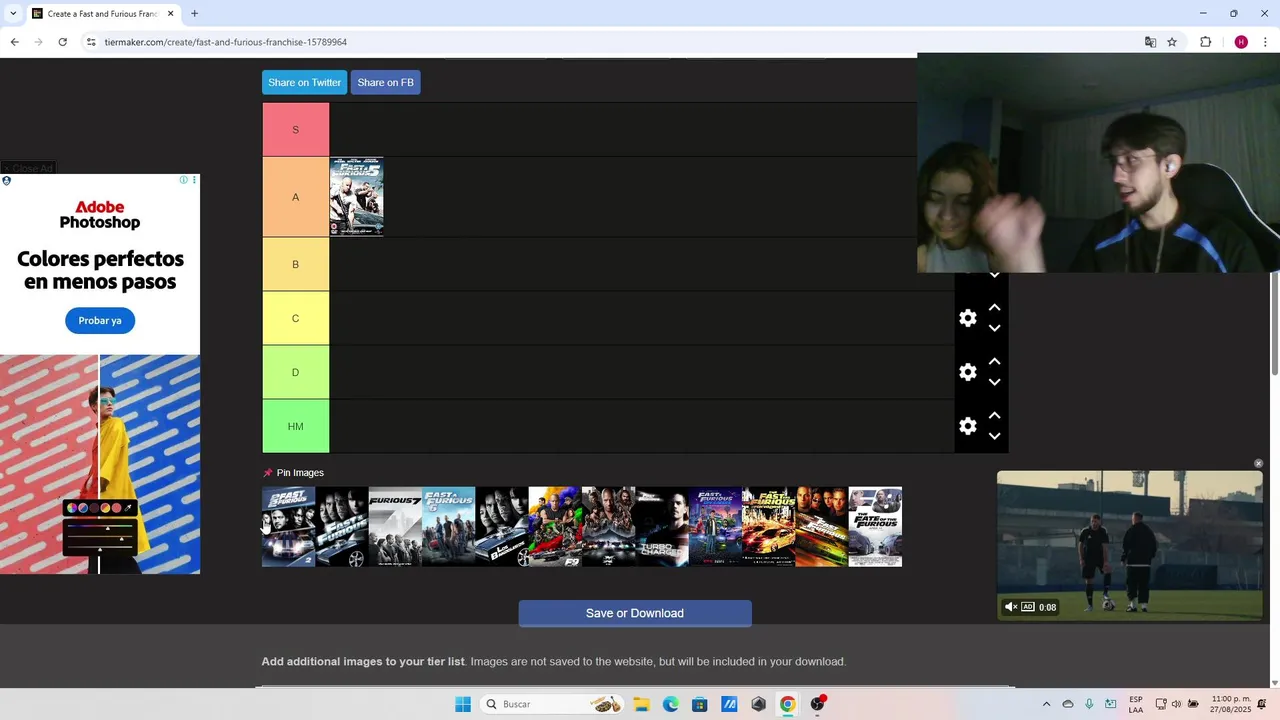Open the notifications bell icon in taskbar

[x=1262, y=704]
